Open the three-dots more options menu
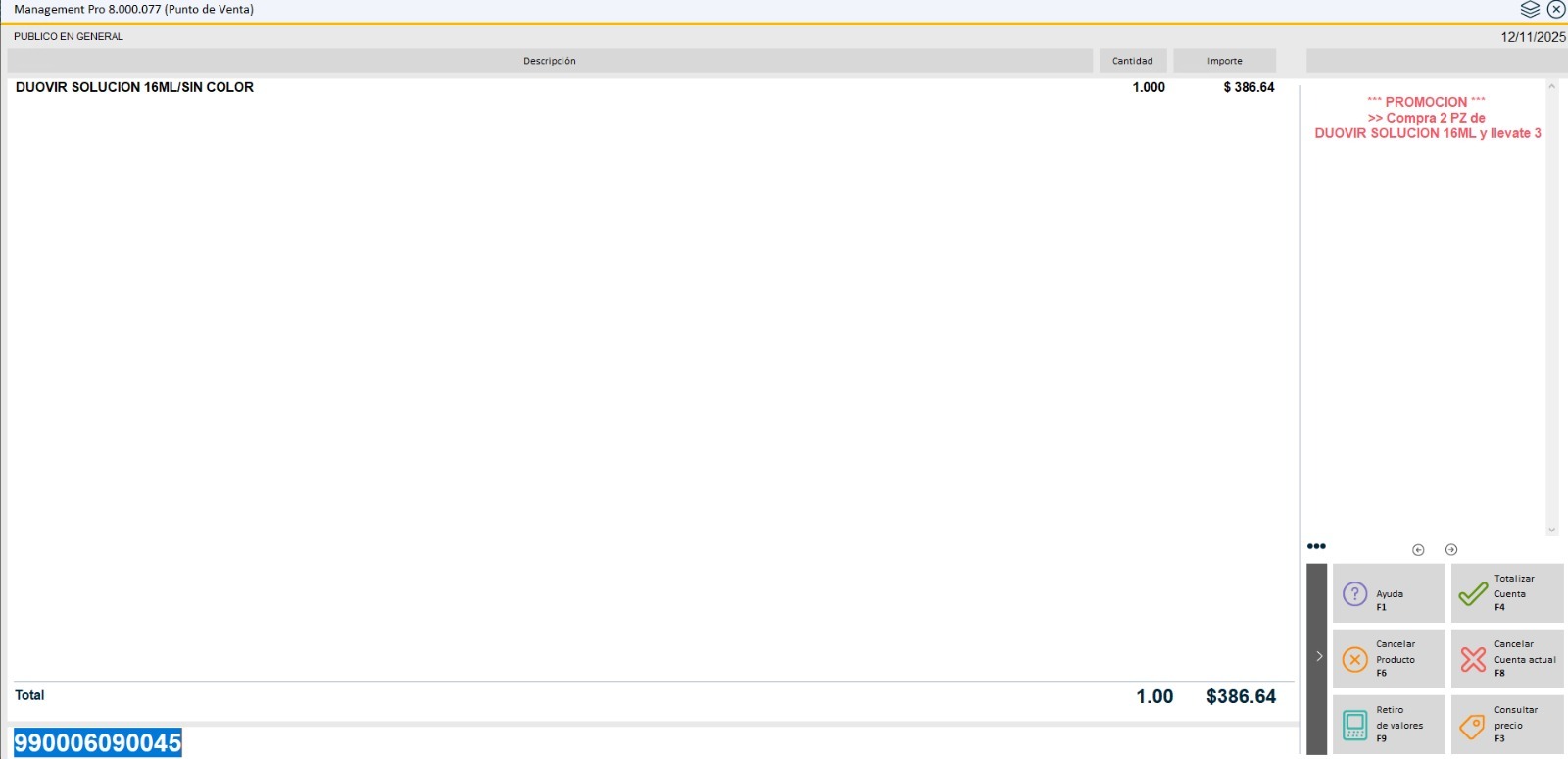 pos(1316,546)
